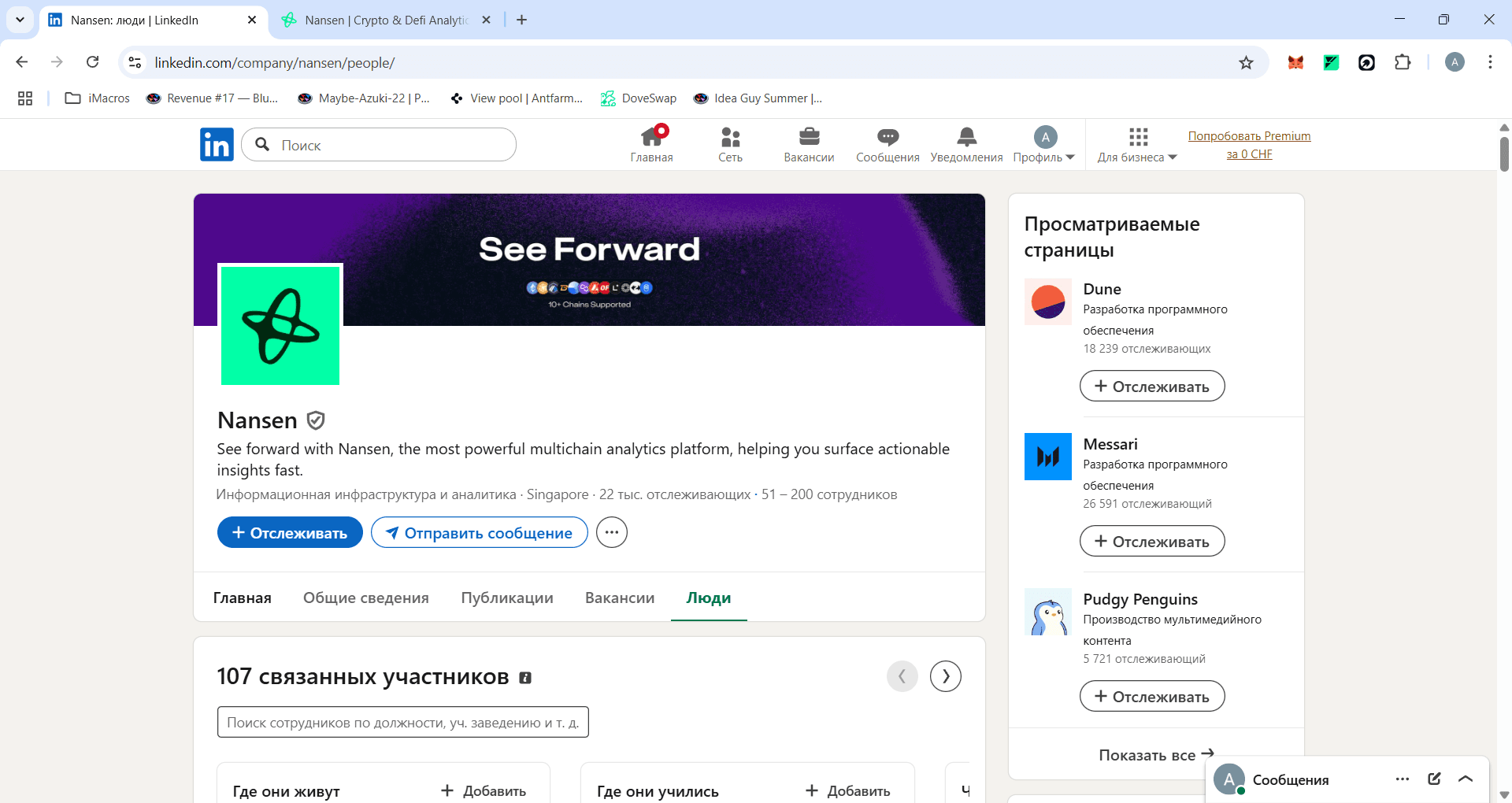Viewport: 1512px width, 803px height.
Task: Expand the Сообщения overlay chevron
Action: 1466,779
